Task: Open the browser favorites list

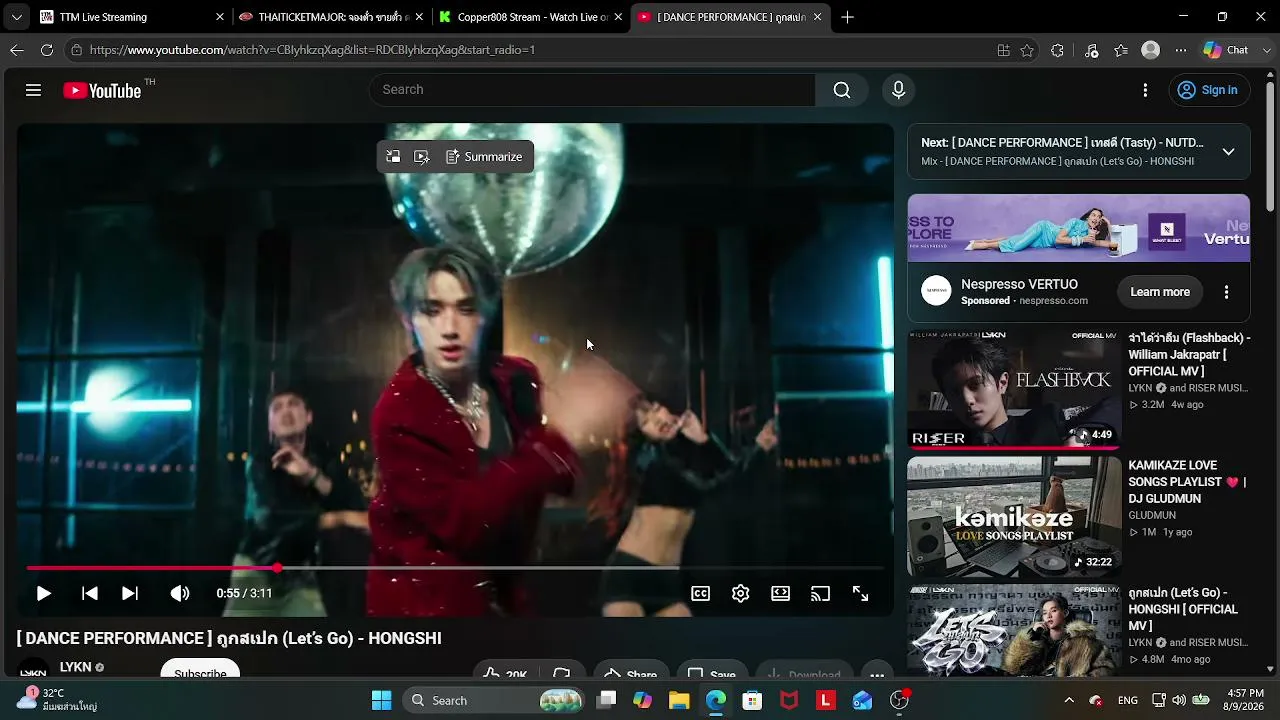Action: (1121, 50)
